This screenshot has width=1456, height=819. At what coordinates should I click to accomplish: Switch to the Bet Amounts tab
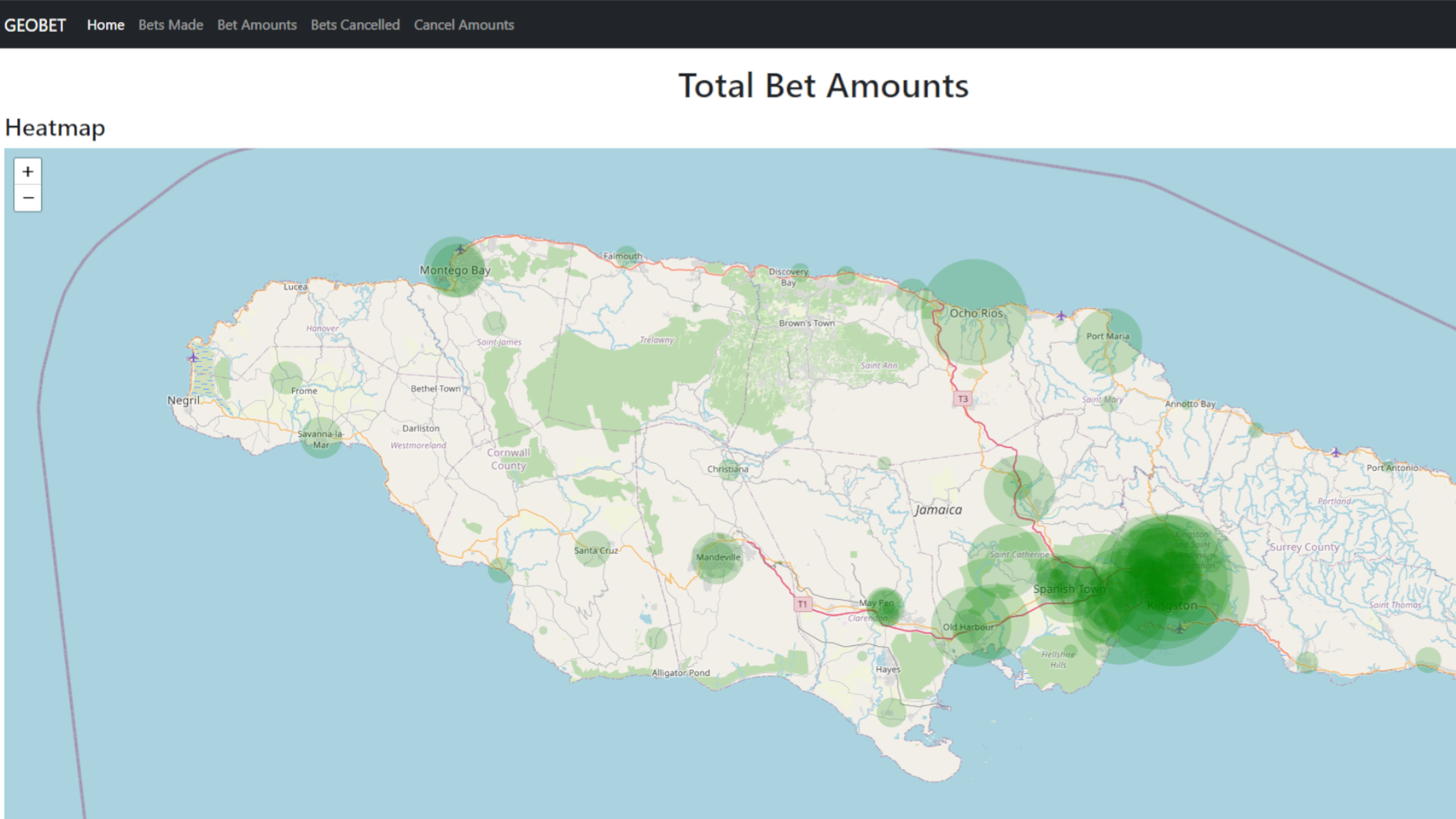pyautogui.click(x=256, y=25)
